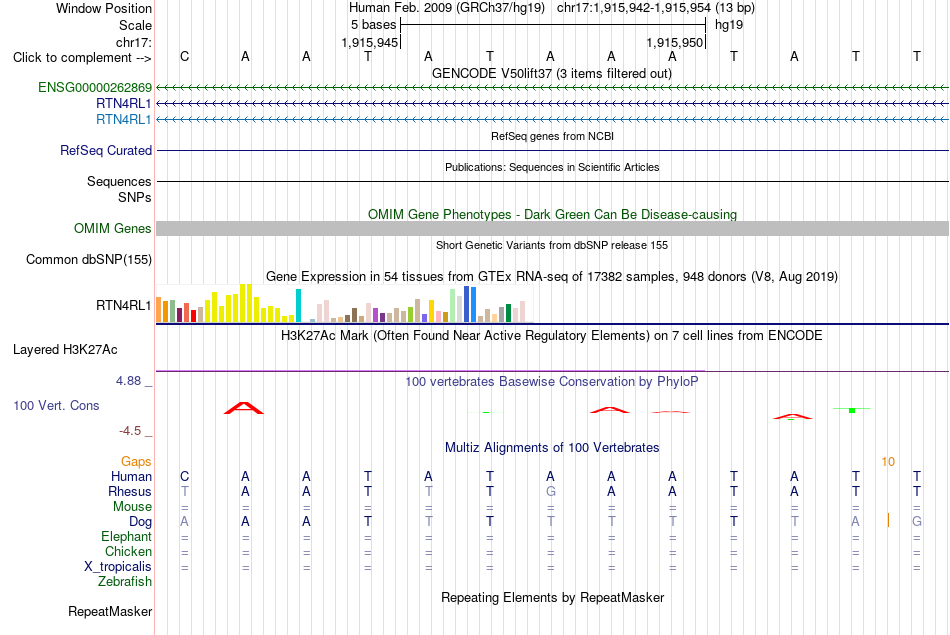Viewport: 950px width, 635px height.
Task: Click the orange '10' gap count
Action: coord(888,462)
